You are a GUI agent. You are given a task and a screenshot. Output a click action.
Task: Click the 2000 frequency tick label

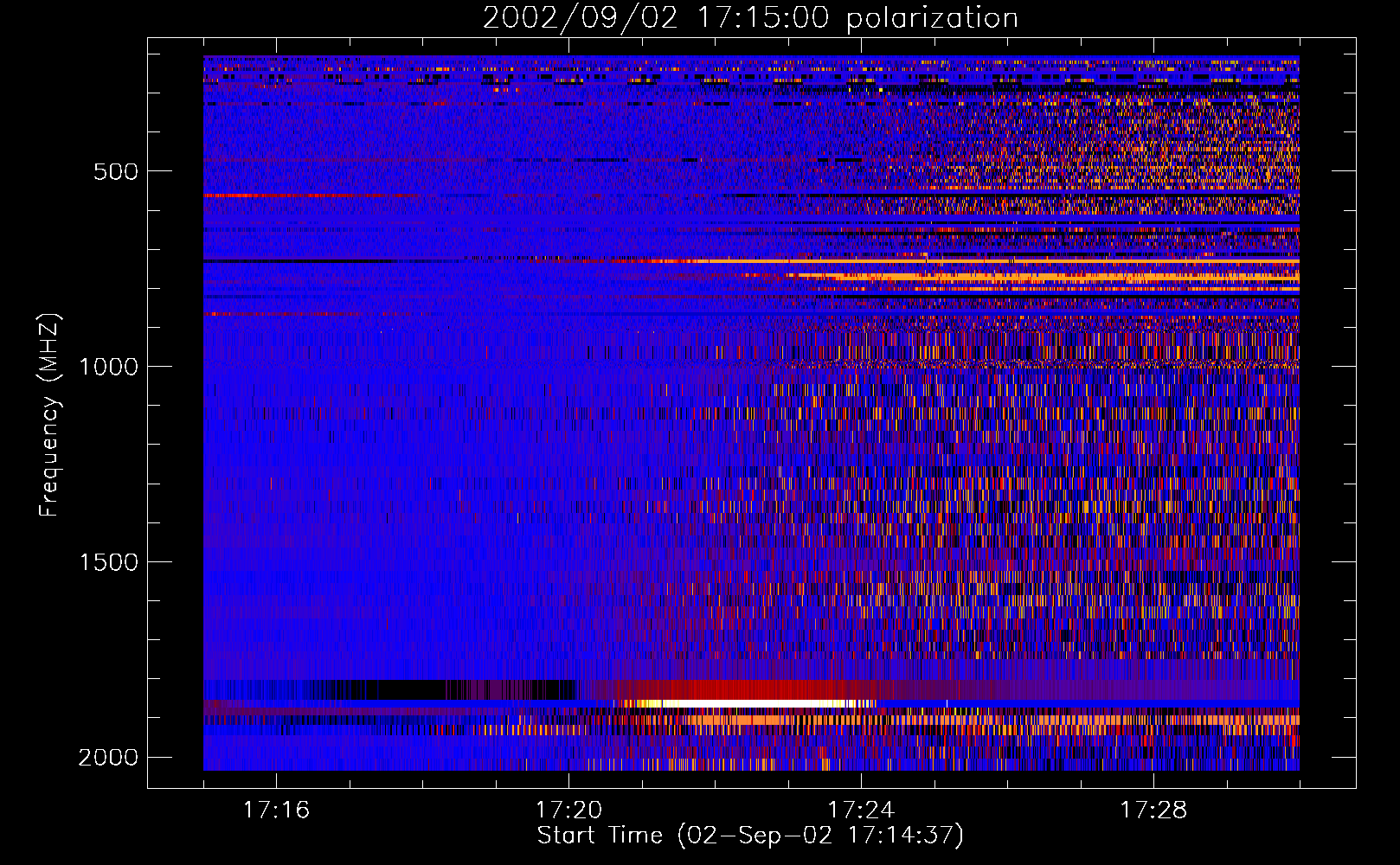(x=108, y=758)
